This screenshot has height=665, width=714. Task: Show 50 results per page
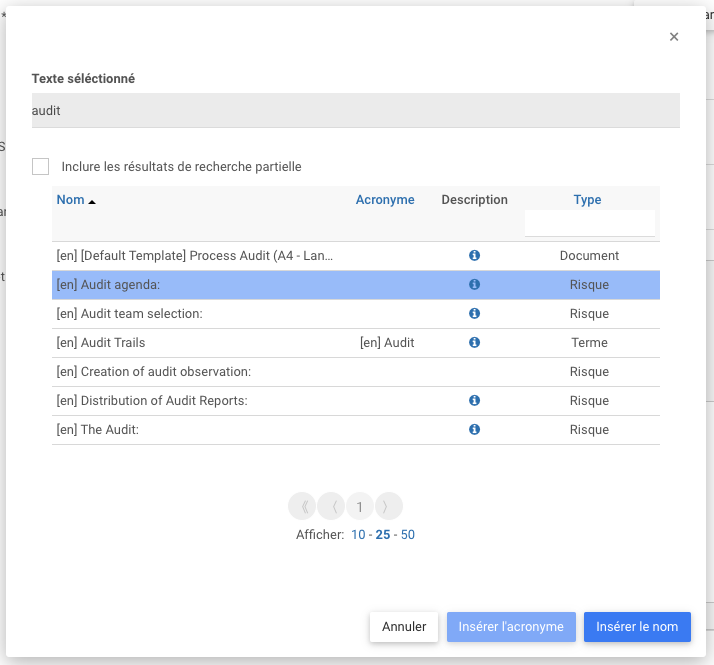click(408, 535)
